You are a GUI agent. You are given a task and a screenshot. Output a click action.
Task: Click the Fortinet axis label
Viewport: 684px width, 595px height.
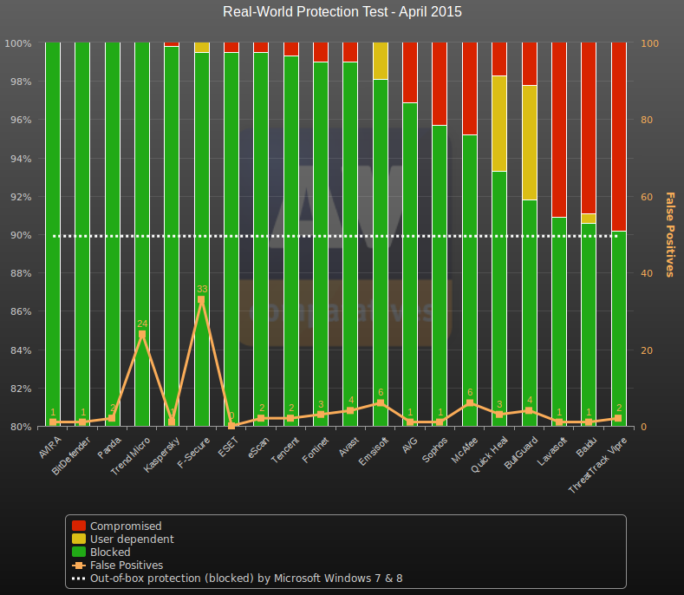(315, 450)
